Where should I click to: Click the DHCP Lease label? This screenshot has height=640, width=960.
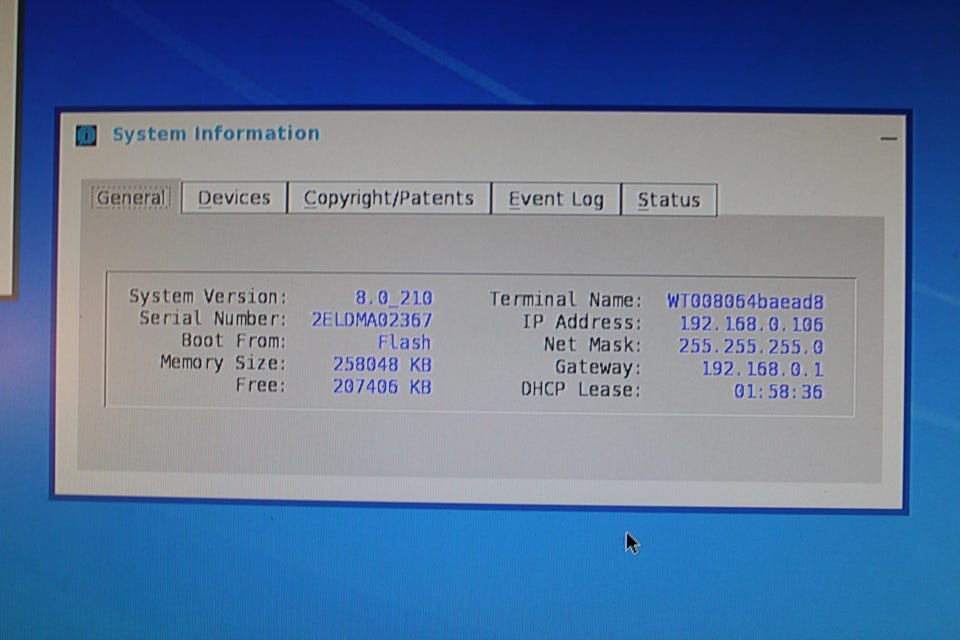pyautogui.click(x=580, y=390)
